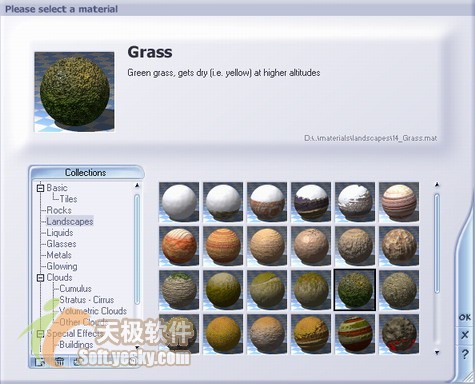
Task: Select the Cumulus clouds collection
Action: (x=75, y=289)
